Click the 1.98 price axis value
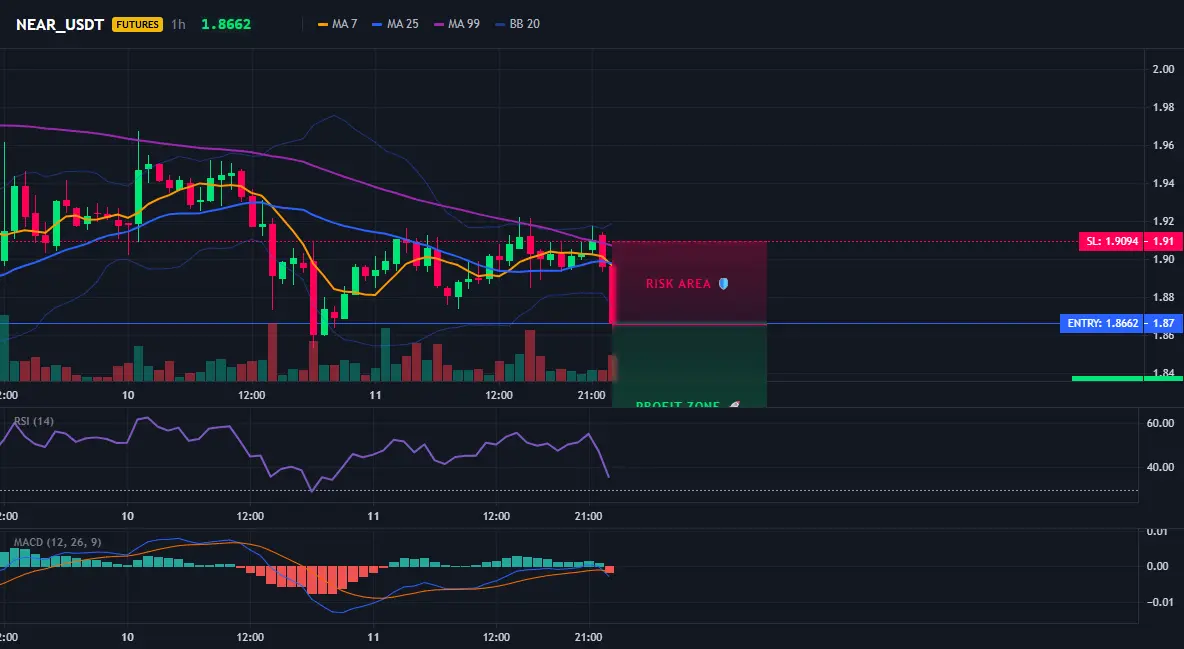1184x649 pixels. tap(1163, 107)
